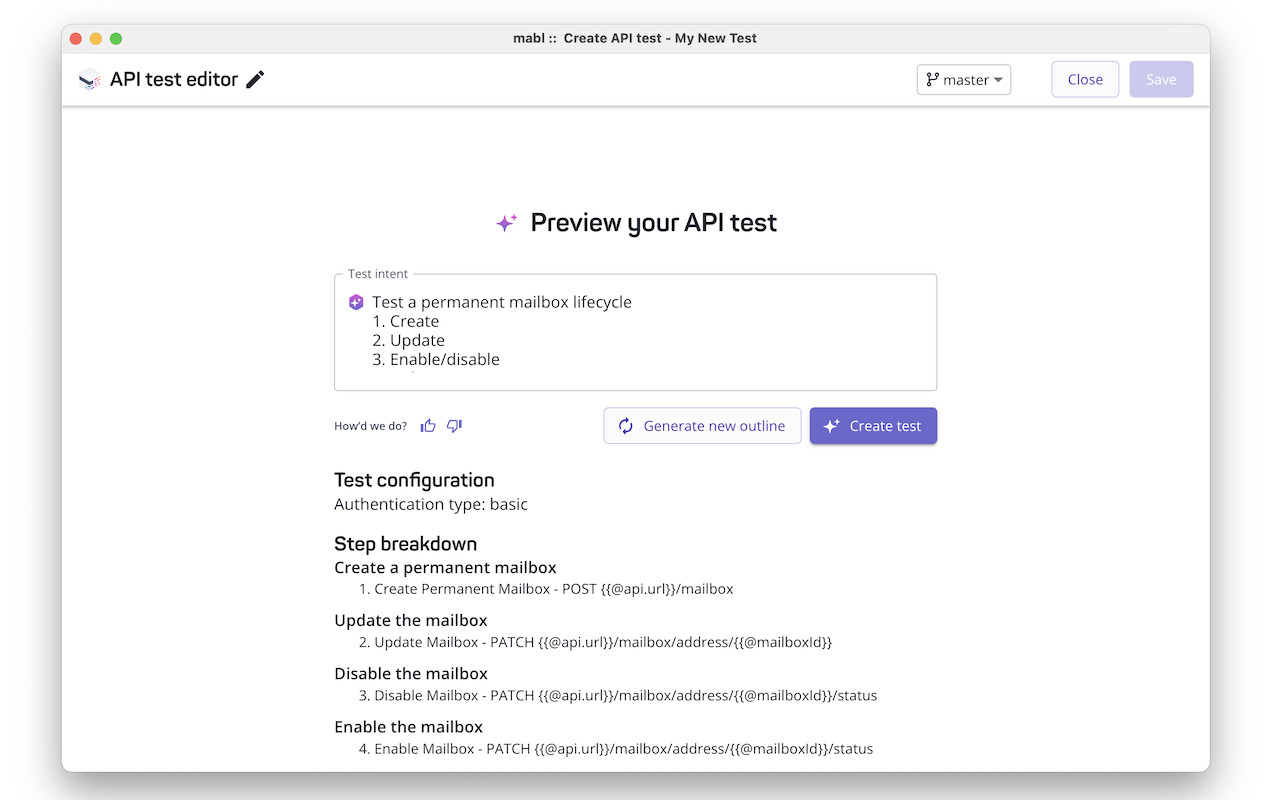Click the branch icon in the master selector

coord(933,79)
